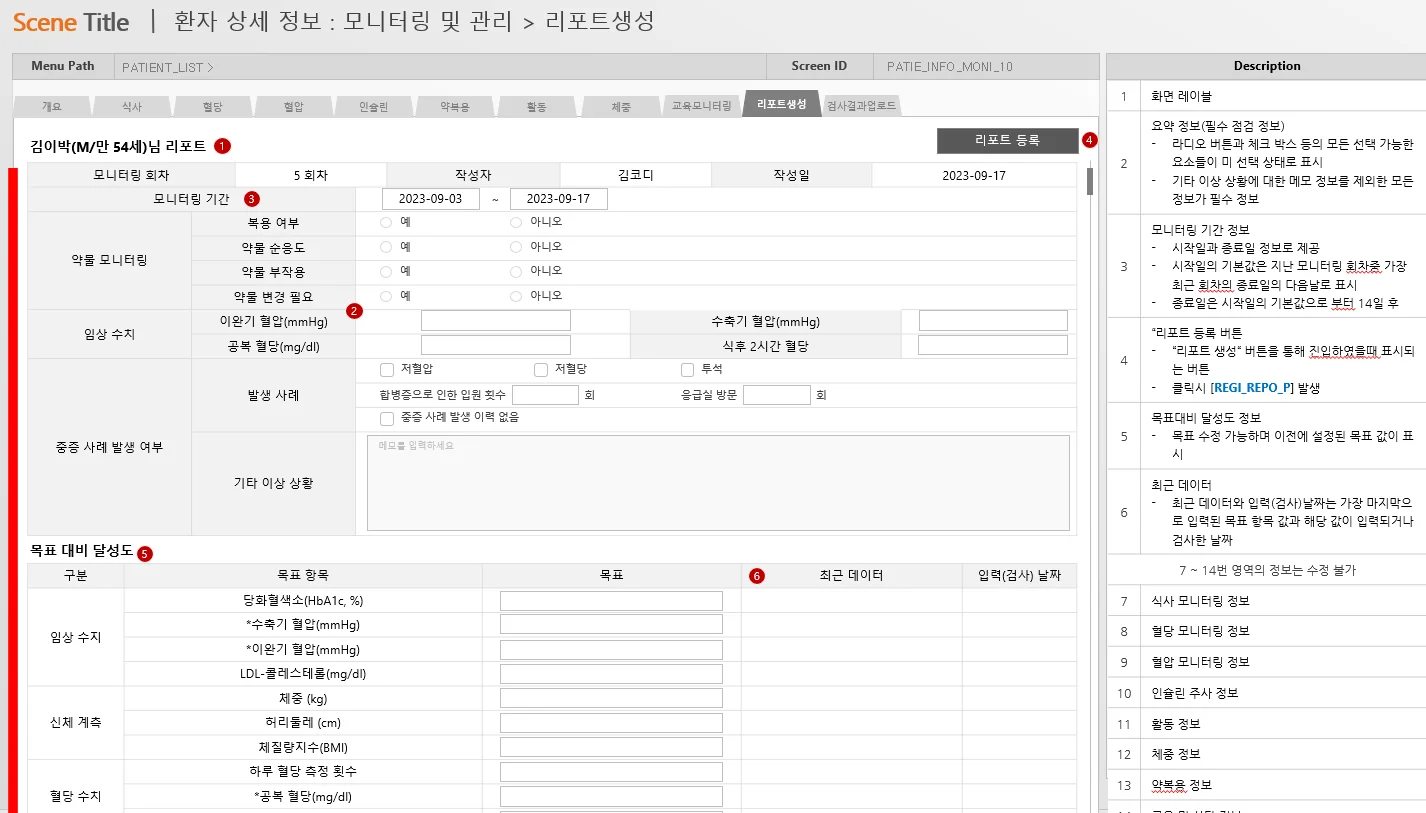Click the 식후 2시간 혈당 input
Image resolution: width=1426 pixels, height=813 pixels.
(993, 345)
